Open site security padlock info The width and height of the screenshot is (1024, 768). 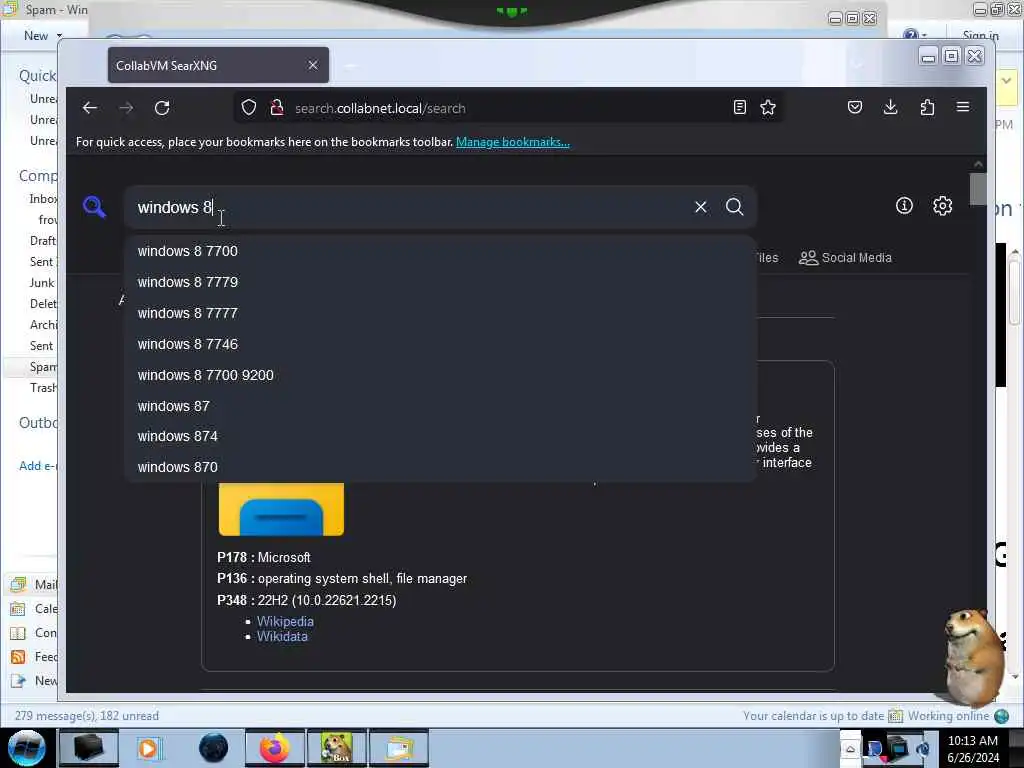[x=277, y=108]
